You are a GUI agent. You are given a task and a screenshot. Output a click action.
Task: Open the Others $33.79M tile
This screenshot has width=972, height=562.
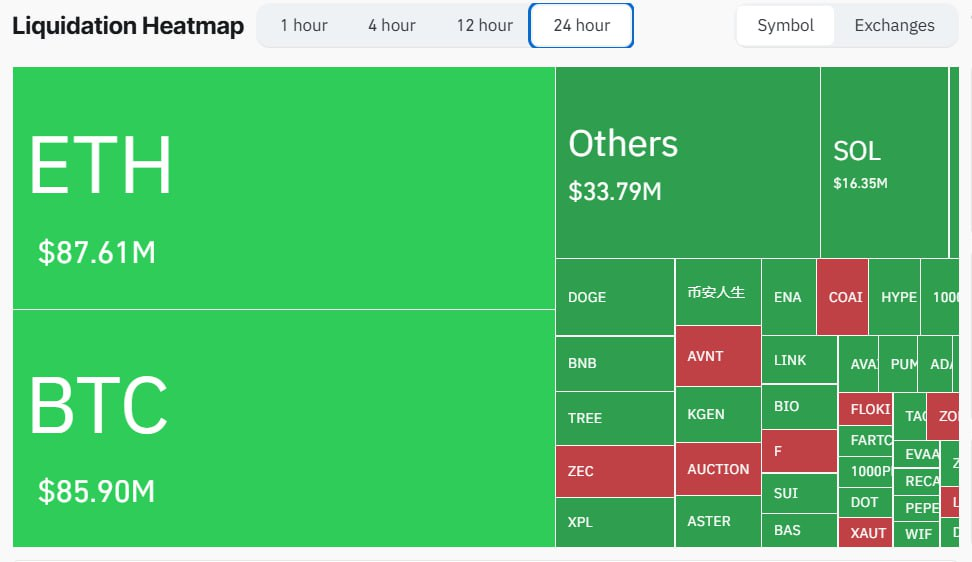pyautogui.click(x=687, y=163)
